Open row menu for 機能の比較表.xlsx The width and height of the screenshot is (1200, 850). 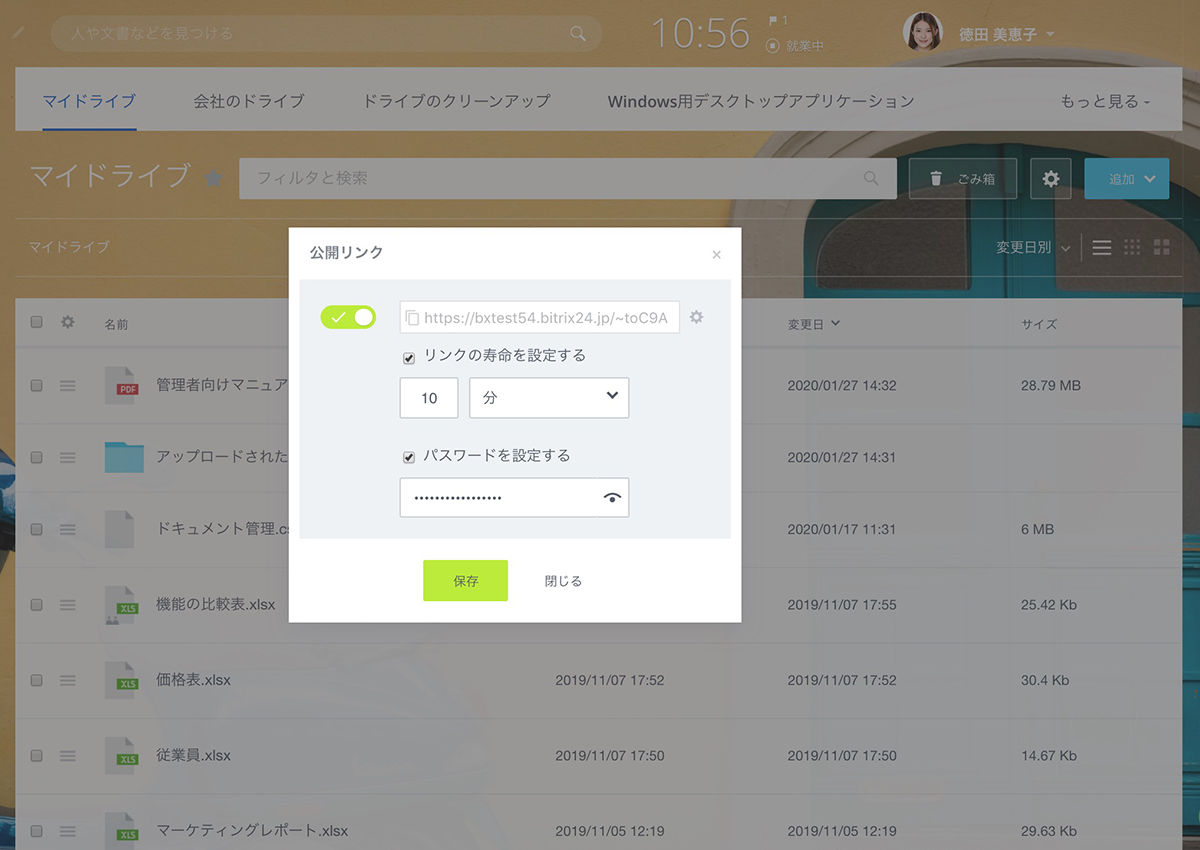point(68,605)
